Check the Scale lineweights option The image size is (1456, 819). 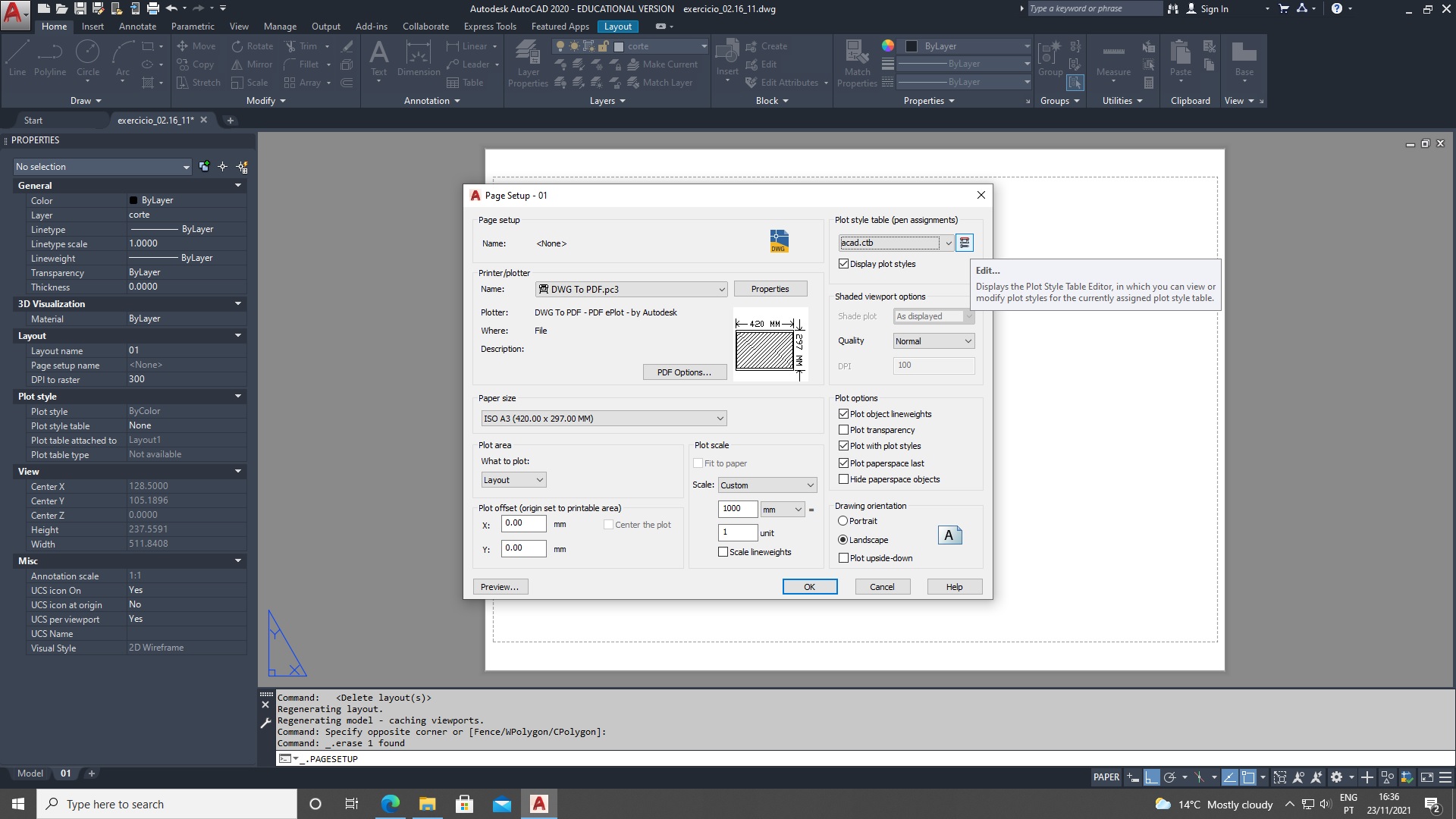[723, 552]
